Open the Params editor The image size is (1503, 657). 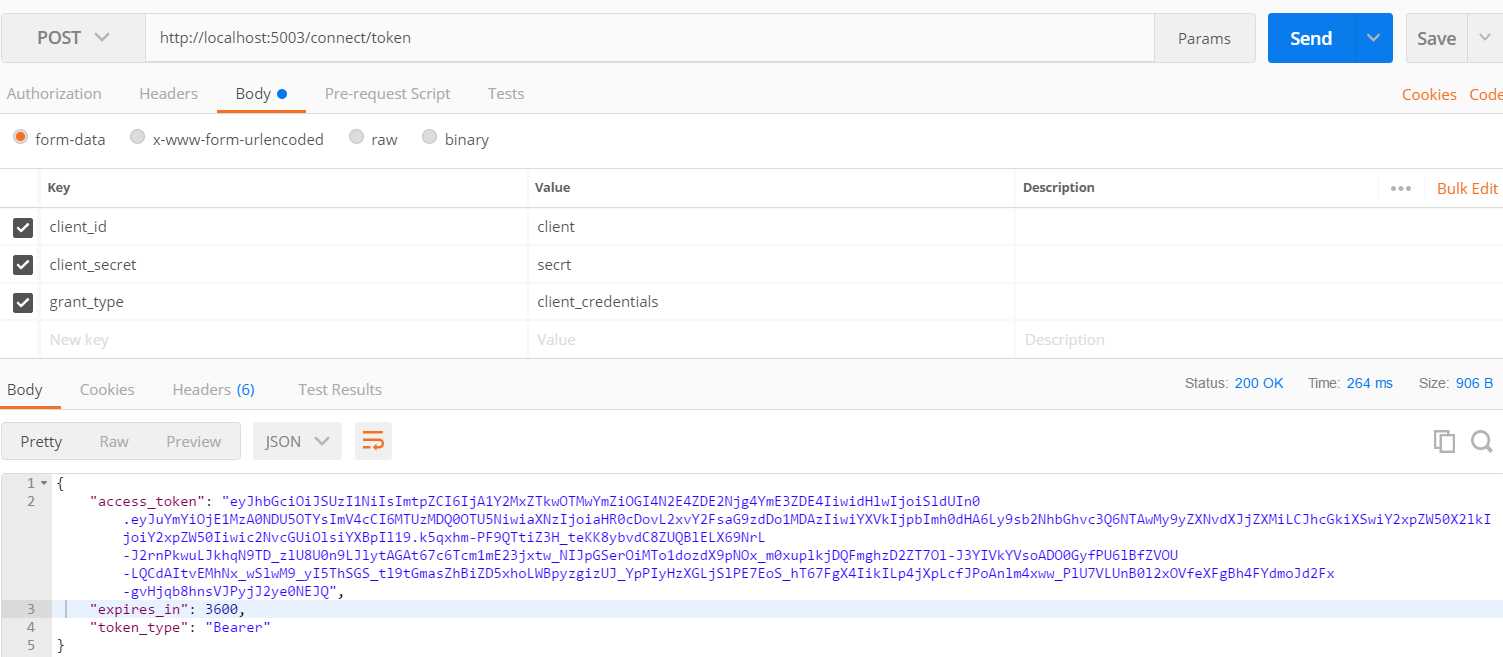tap(1204, 38)
